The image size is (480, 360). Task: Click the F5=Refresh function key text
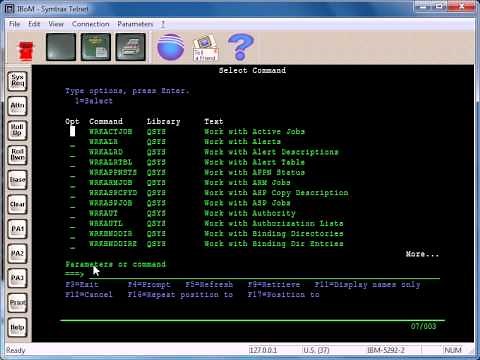pyautogui.click(x=209, y=285)
